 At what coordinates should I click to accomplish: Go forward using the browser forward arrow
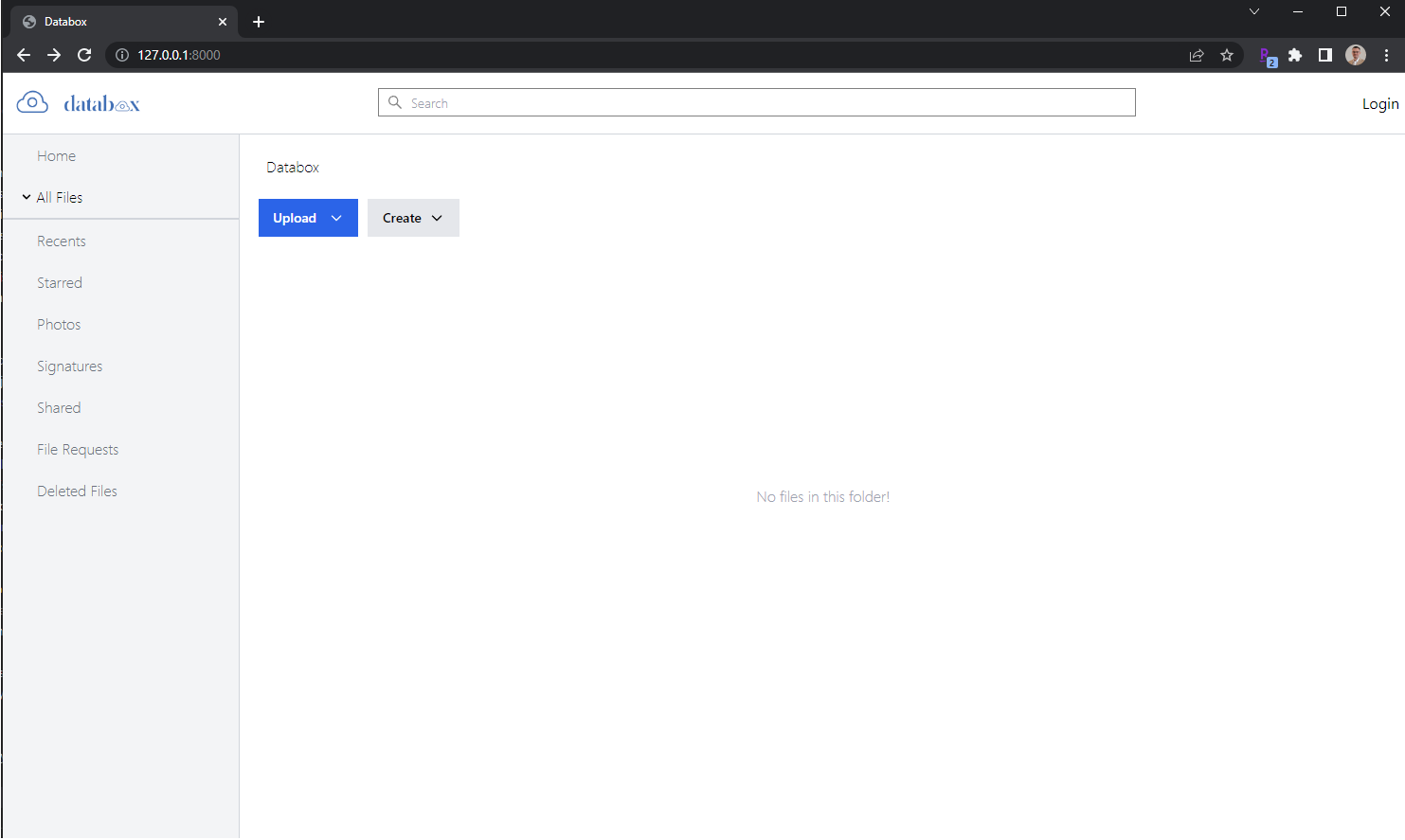(x=54, y=55)
